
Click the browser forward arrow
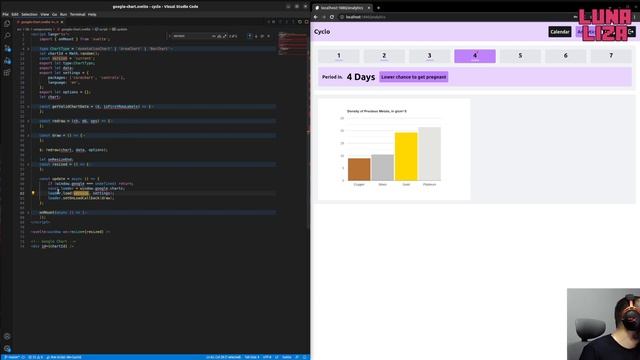point(324,17)
